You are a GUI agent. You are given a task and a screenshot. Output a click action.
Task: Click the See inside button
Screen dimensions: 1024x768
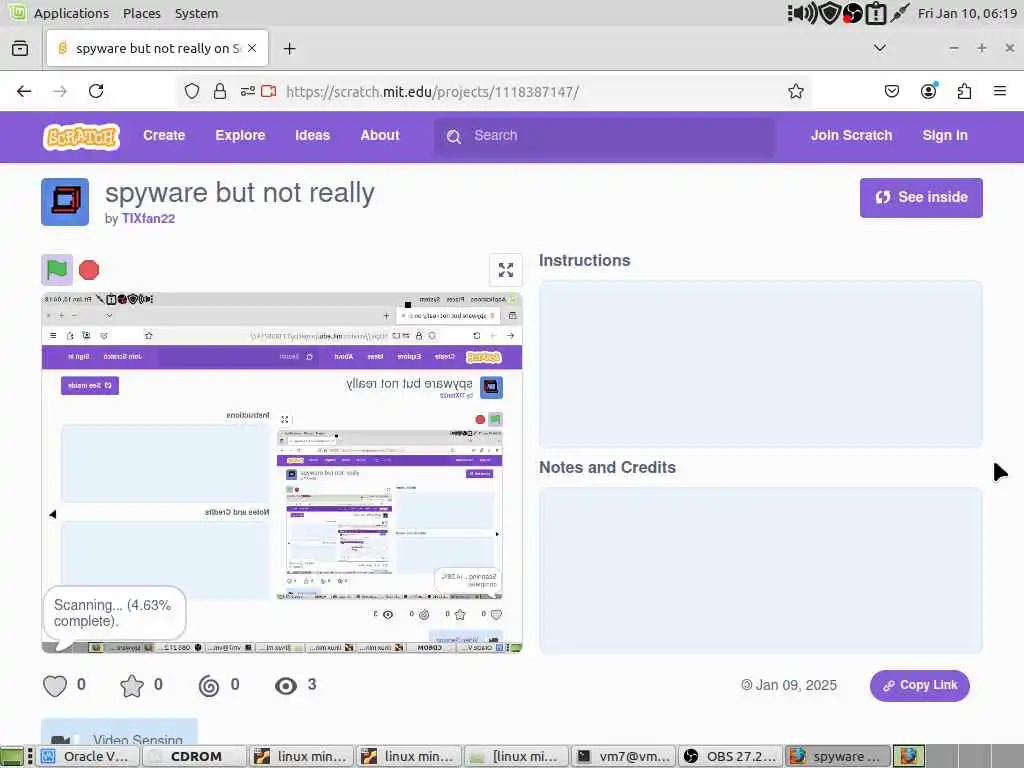pos(921,198)
